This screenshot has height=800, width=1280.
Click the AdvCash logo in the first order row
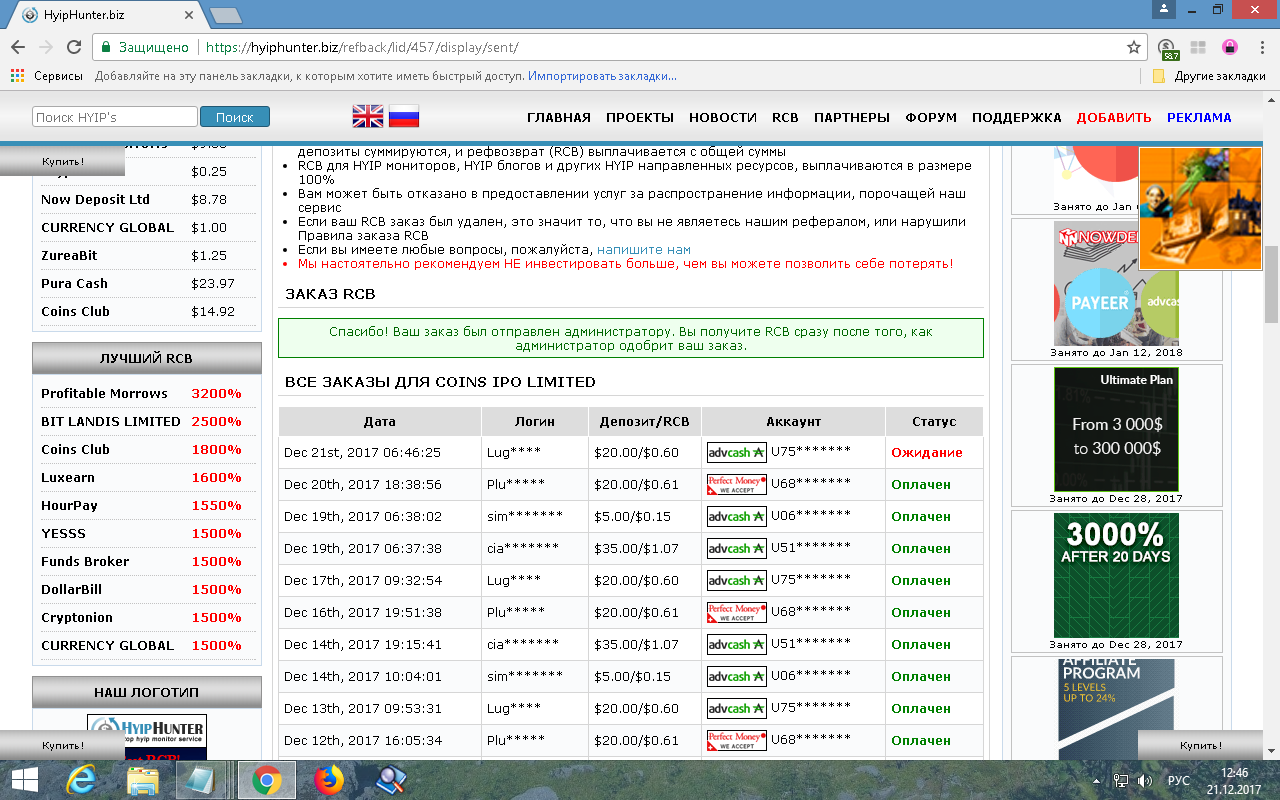click(736, 452)
